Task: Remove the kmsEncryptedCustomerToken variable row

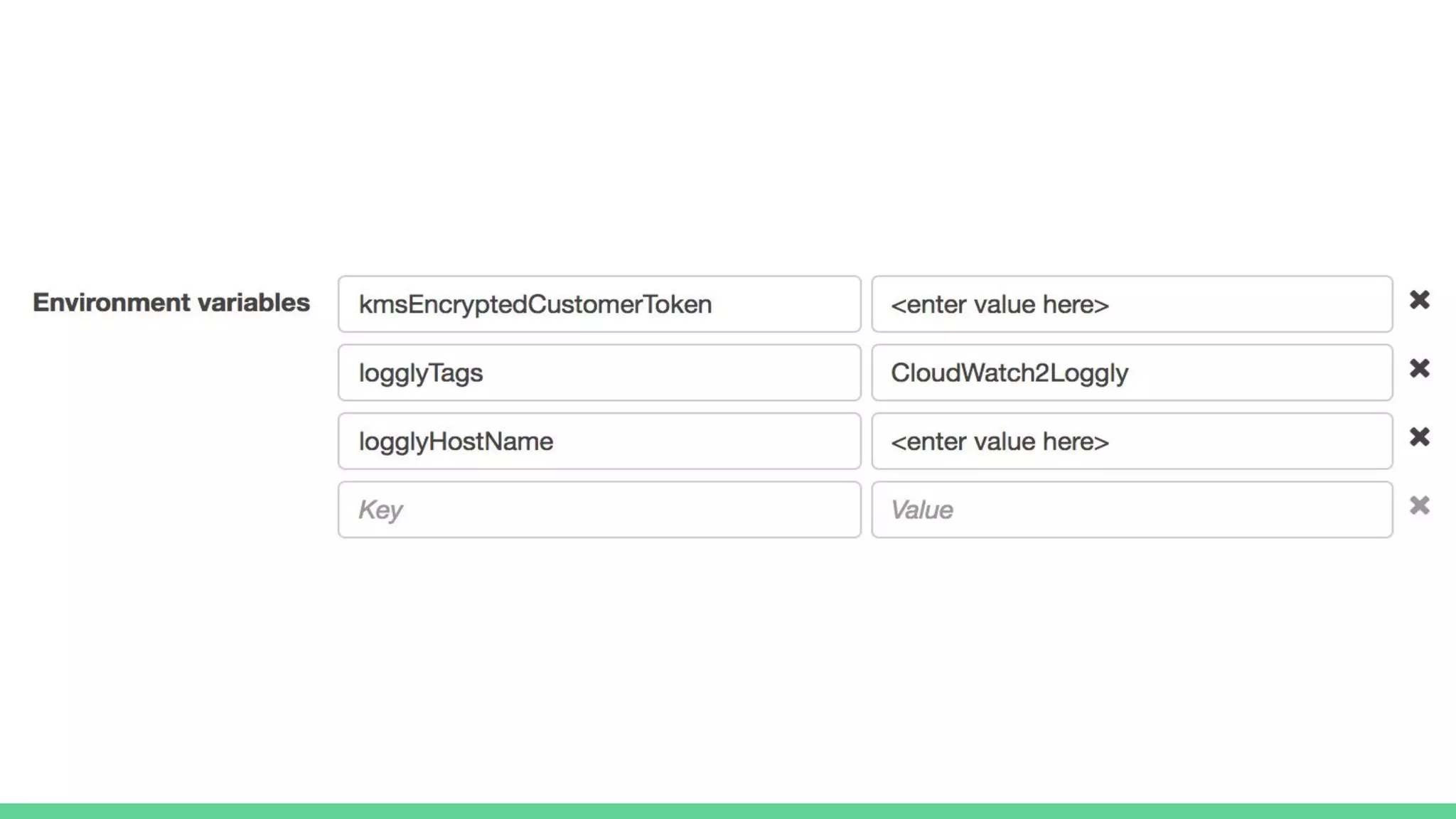Action: point(1419,300)
